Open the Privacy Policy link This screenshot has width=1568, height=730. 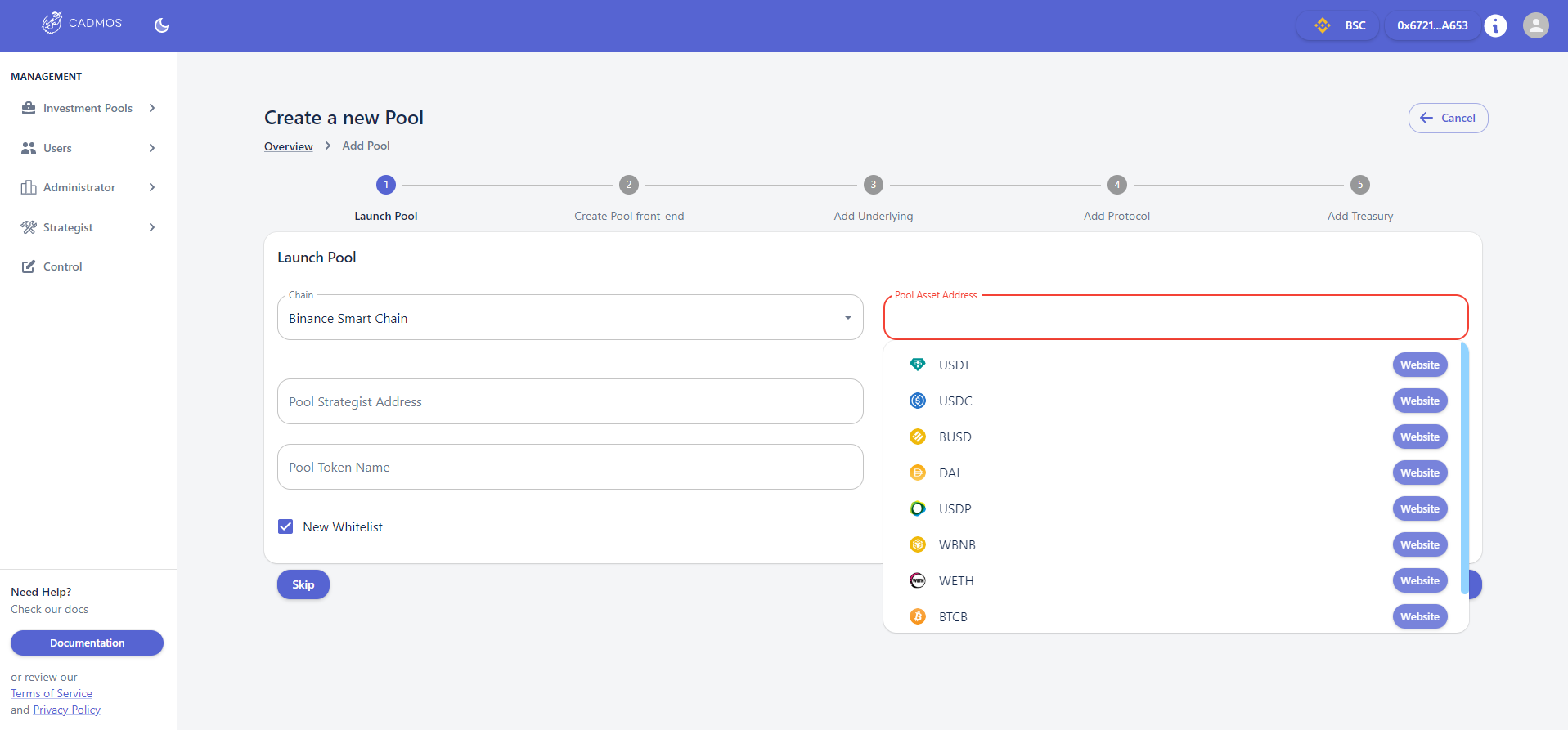coord(67,710)
